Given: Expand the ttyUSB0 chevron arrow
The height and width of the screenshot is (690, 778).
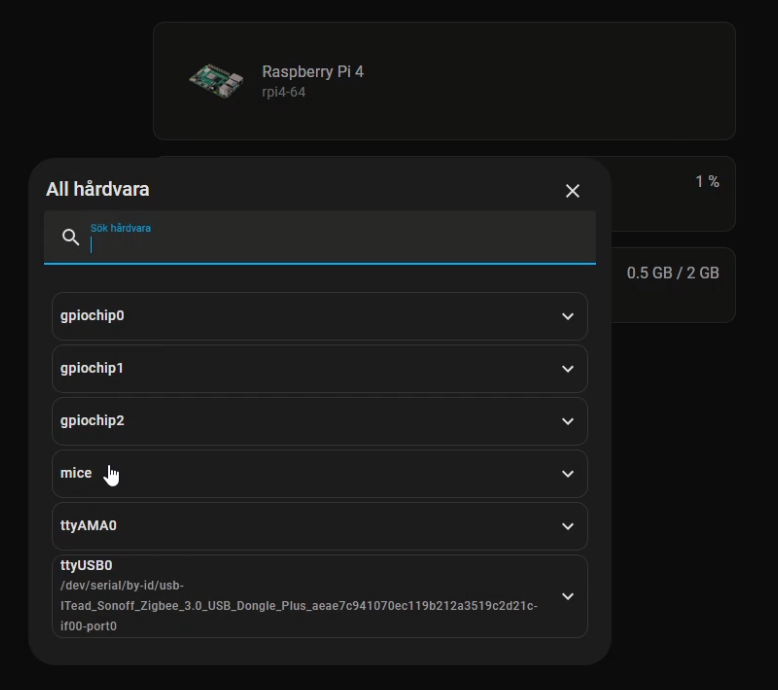Looking at the screenshot, I should click(x=568, y=596).
